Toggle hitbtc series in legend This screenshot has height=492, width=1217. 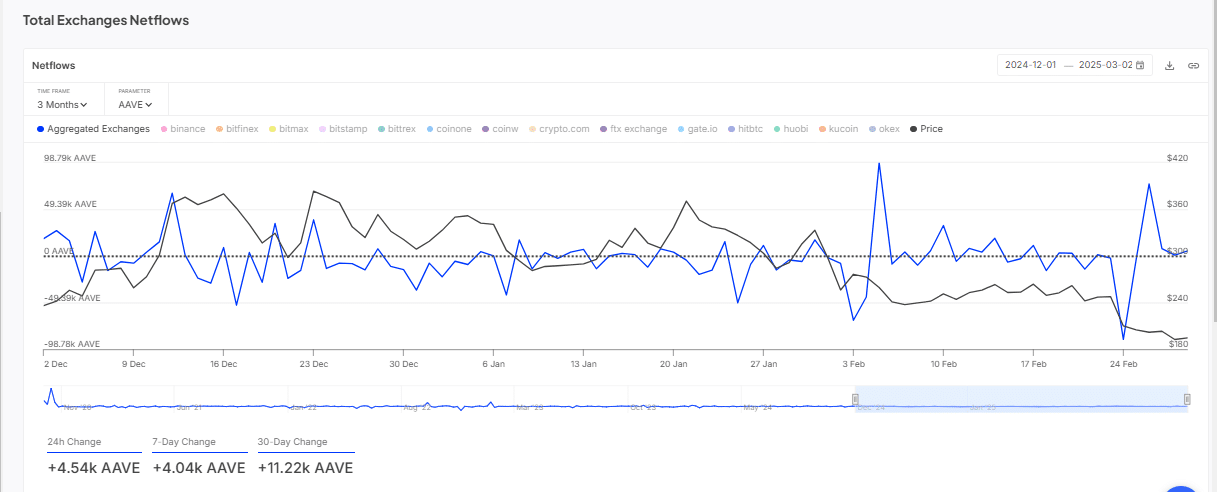(746, 129)
